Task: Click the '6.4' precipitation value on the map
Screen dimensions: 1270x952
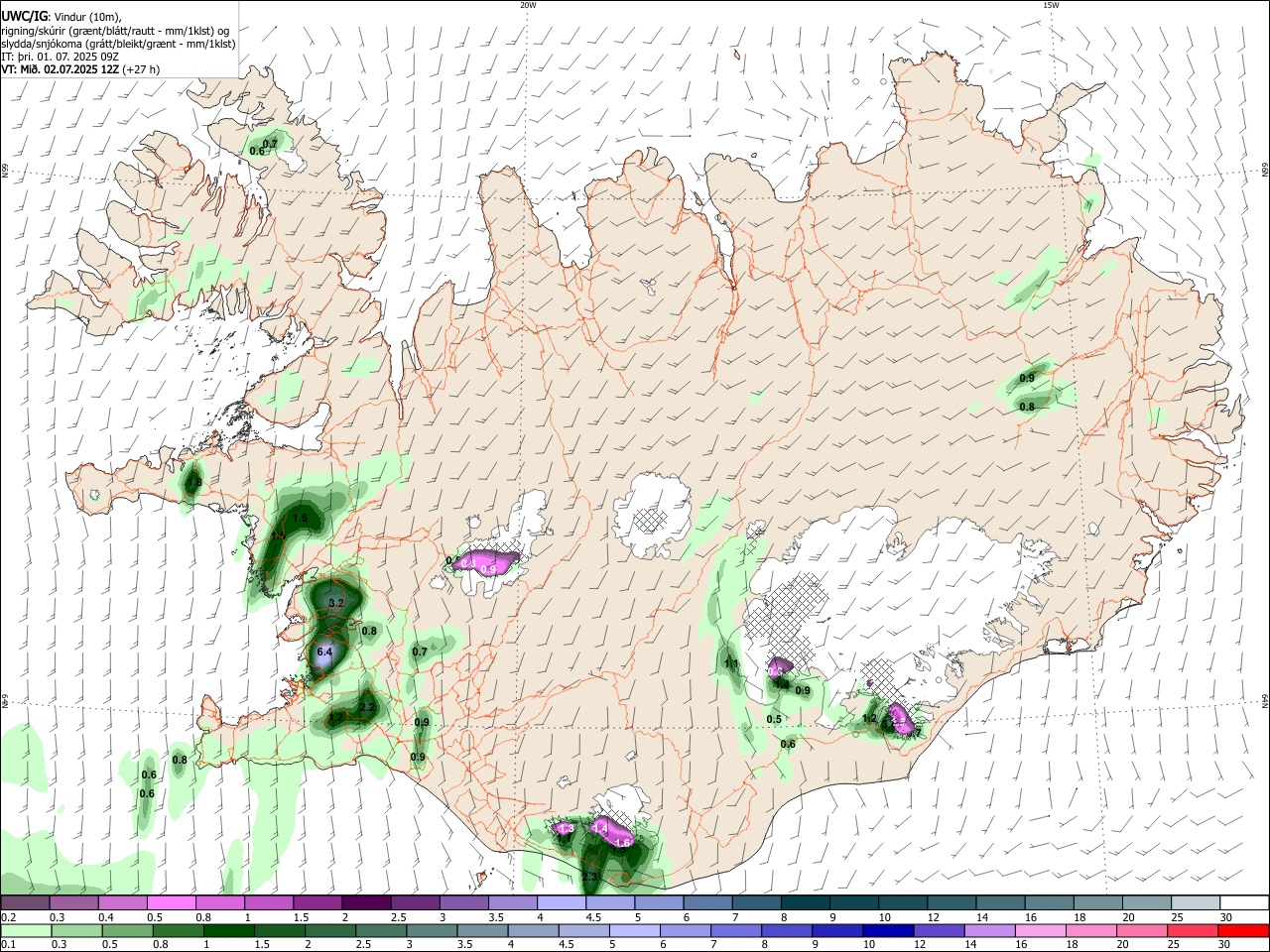Action: (x=324, y=653)
